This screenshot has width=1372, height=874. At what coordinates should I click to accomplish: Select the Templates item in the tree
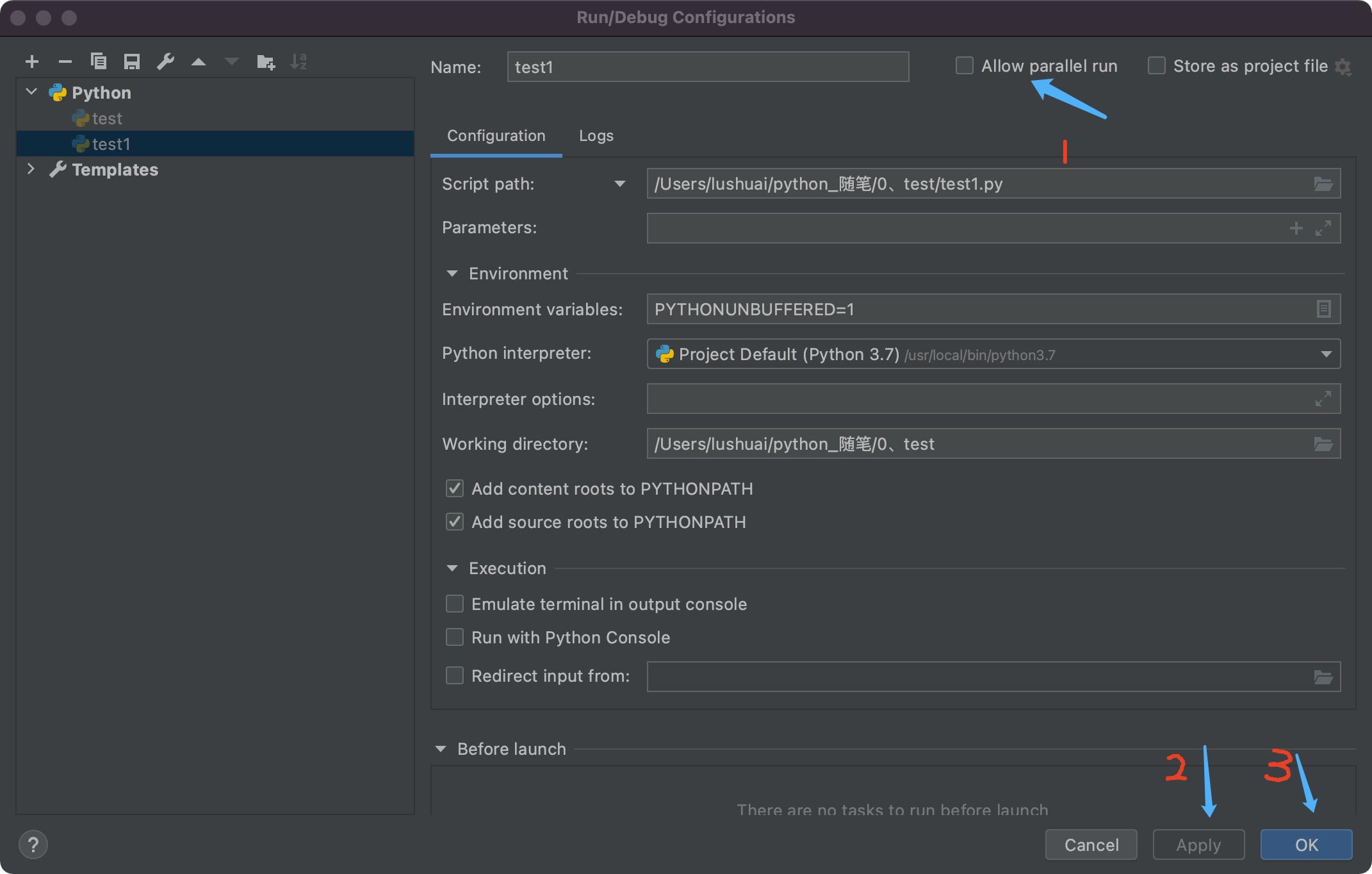pos(215,169)
